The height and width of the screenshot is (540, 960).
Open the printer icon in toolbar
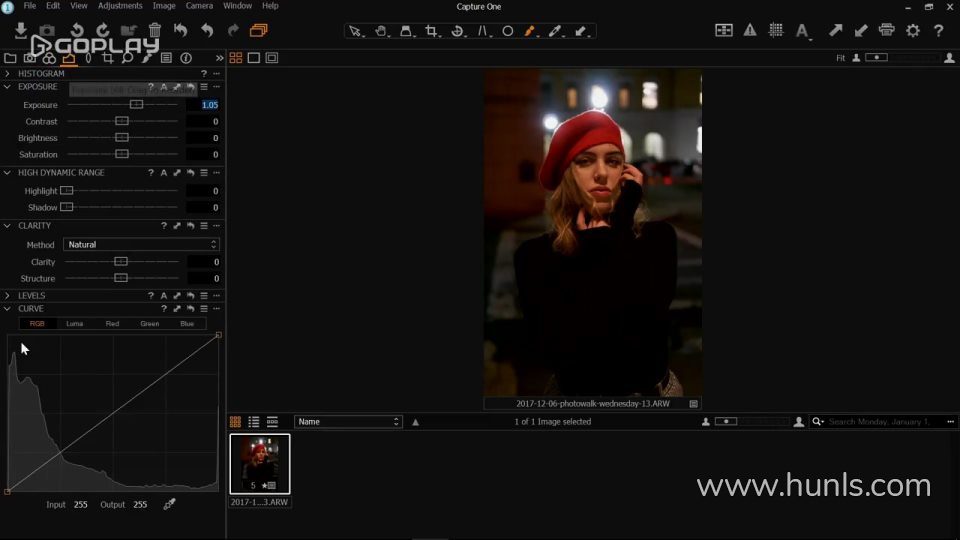886,31
